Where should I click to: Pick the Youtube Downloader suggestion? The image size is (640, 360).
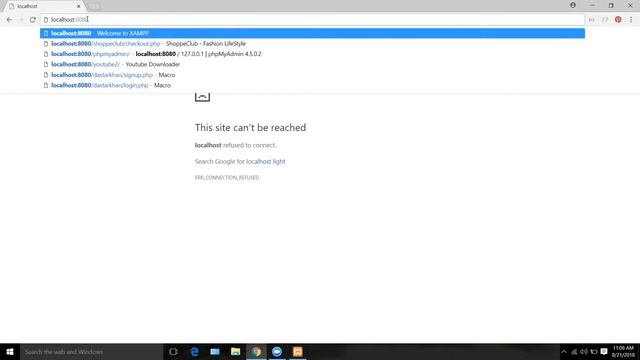[x=312, y=64]
